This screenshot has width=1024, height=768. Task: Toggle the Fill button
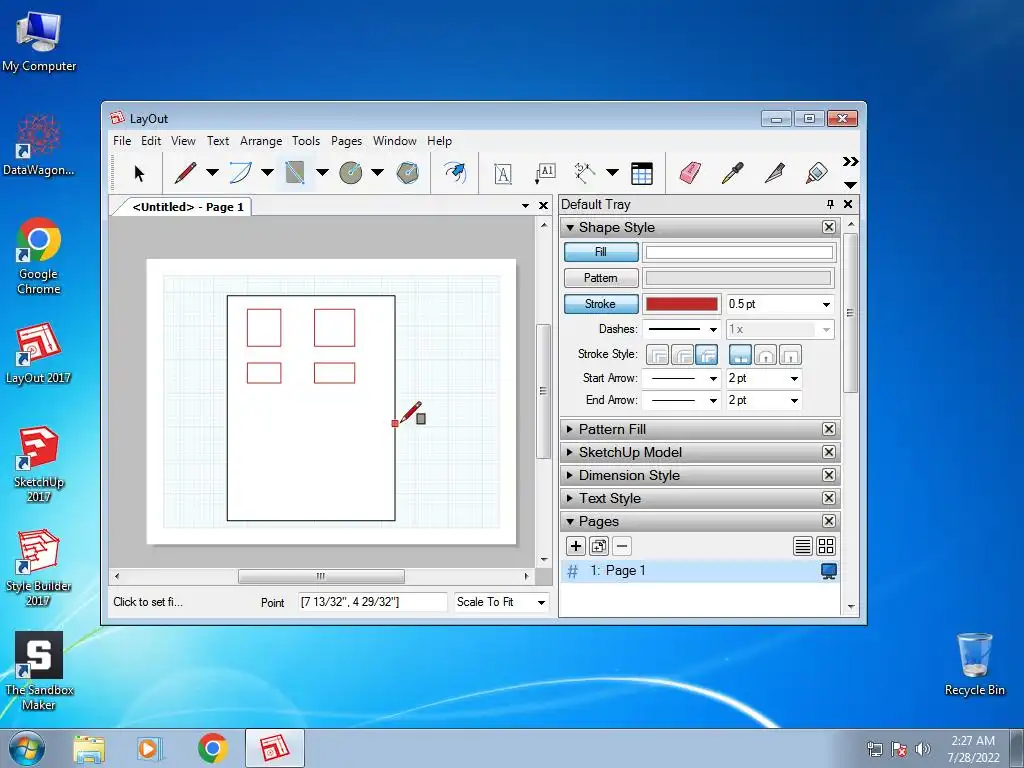click(x=601, y=252)
